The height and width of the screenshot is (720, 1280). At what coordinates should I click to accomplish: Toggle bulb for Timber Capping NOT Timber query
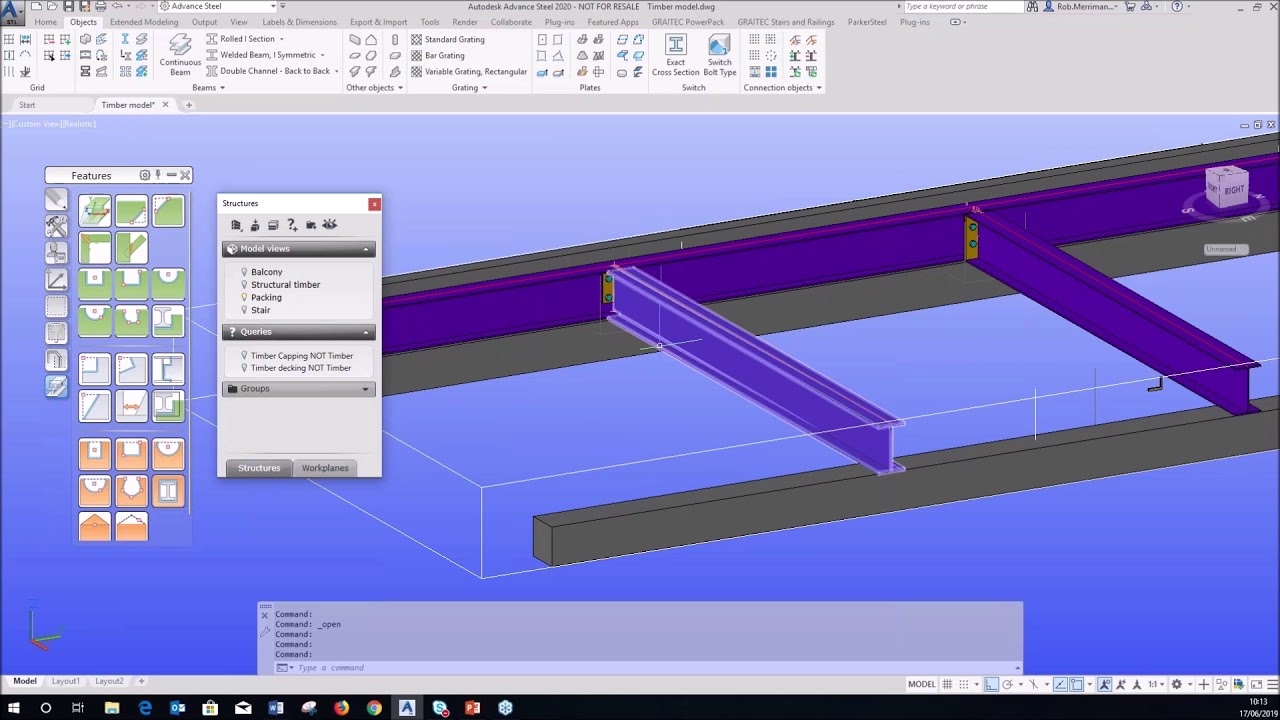pos(244,355)
